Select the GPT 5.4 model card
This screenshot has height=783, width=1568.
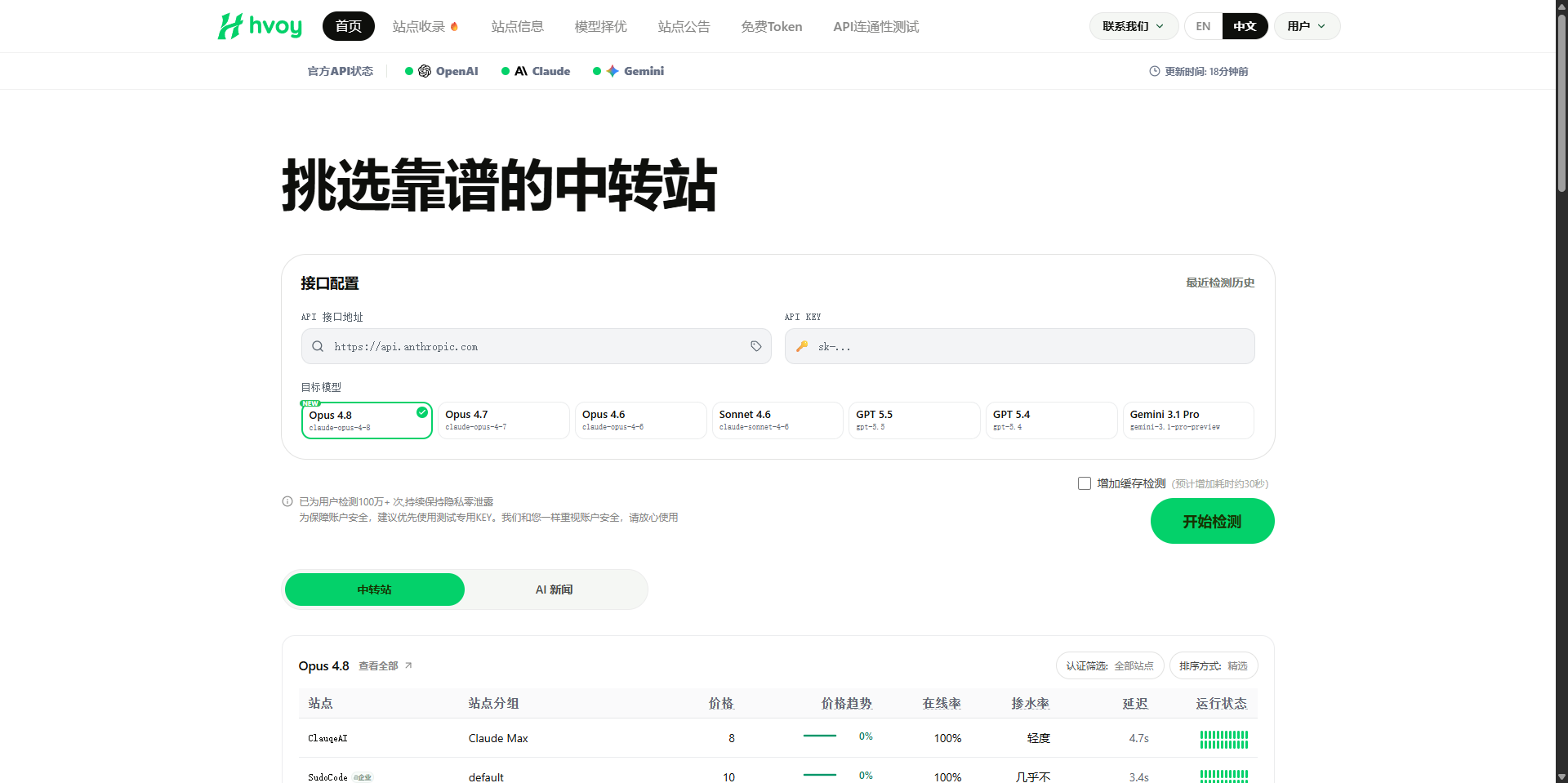point(1052,420)
